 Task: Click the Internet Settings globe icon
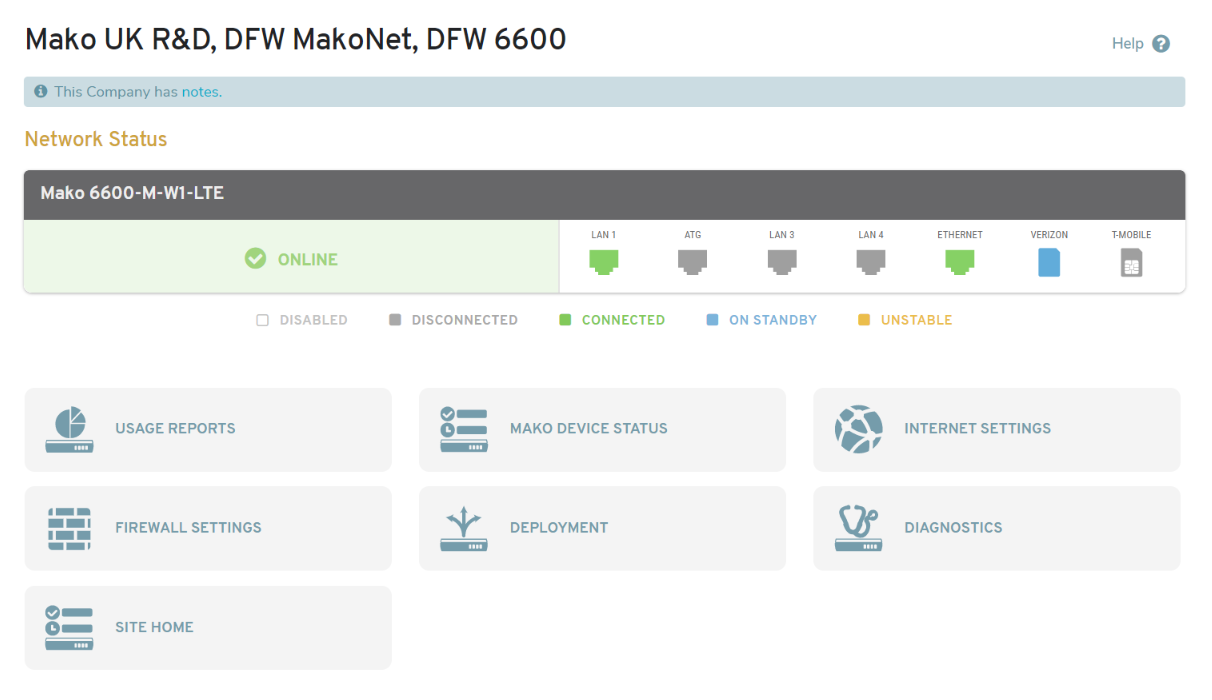(858, 428)
